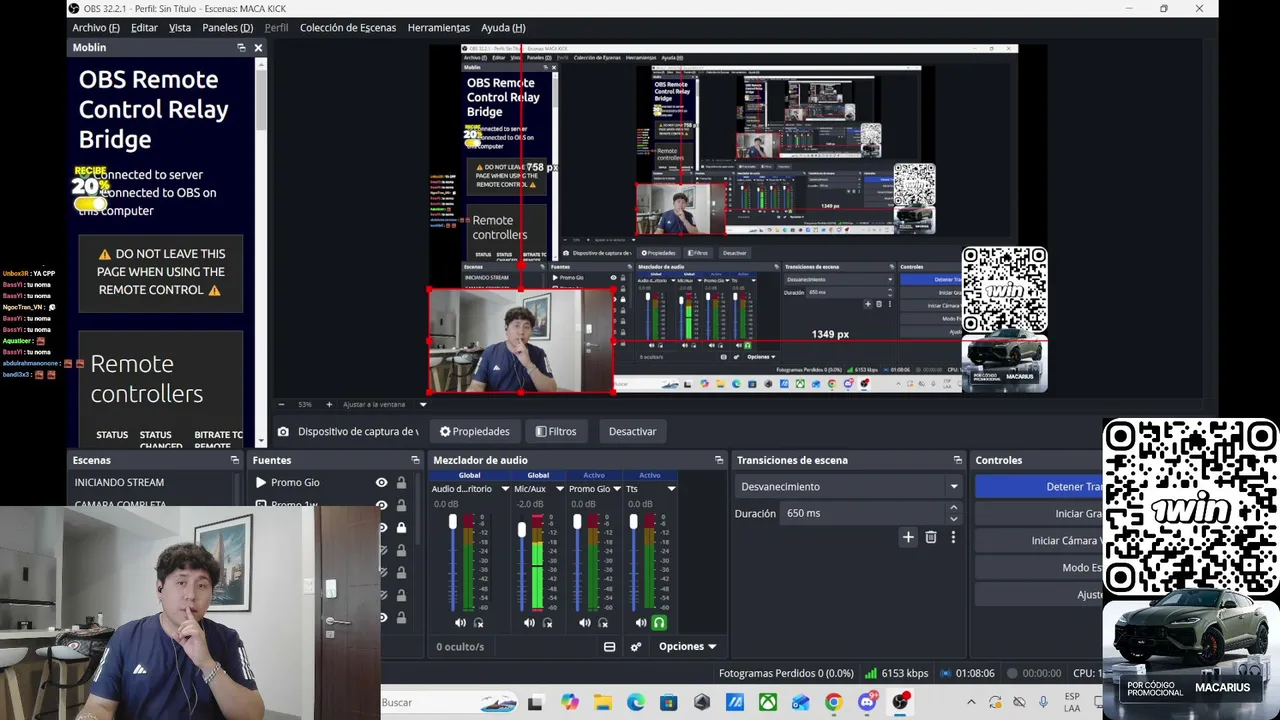Open Microsoft Store from the taskbar
Viewport: 1280px width, 720px height.
click(x=669, y=703)
